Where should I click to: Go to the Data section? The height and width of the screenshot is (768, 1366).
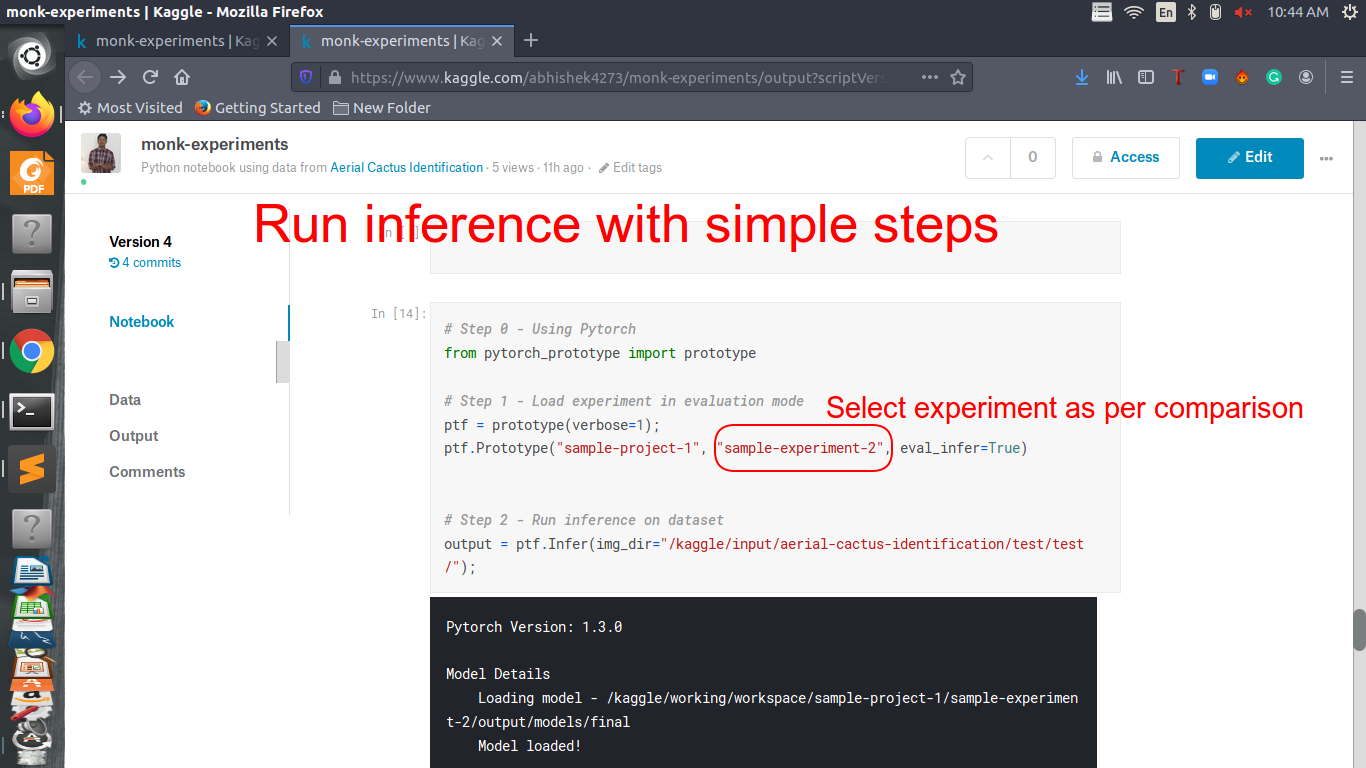[x=125, y=400]
